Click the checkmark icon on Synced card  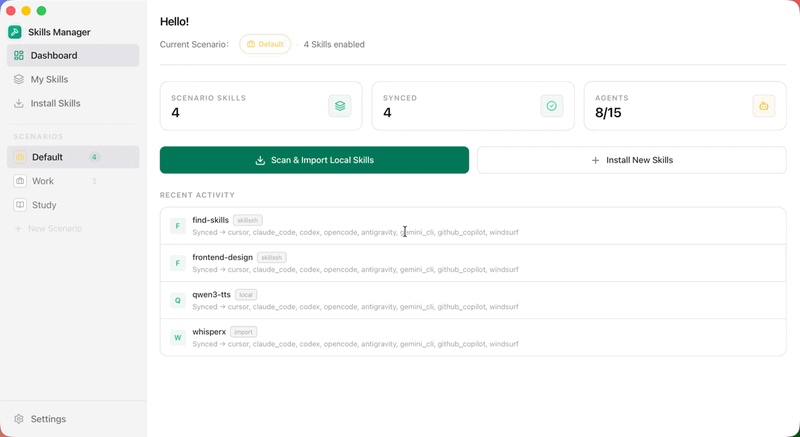click(552, 106)
